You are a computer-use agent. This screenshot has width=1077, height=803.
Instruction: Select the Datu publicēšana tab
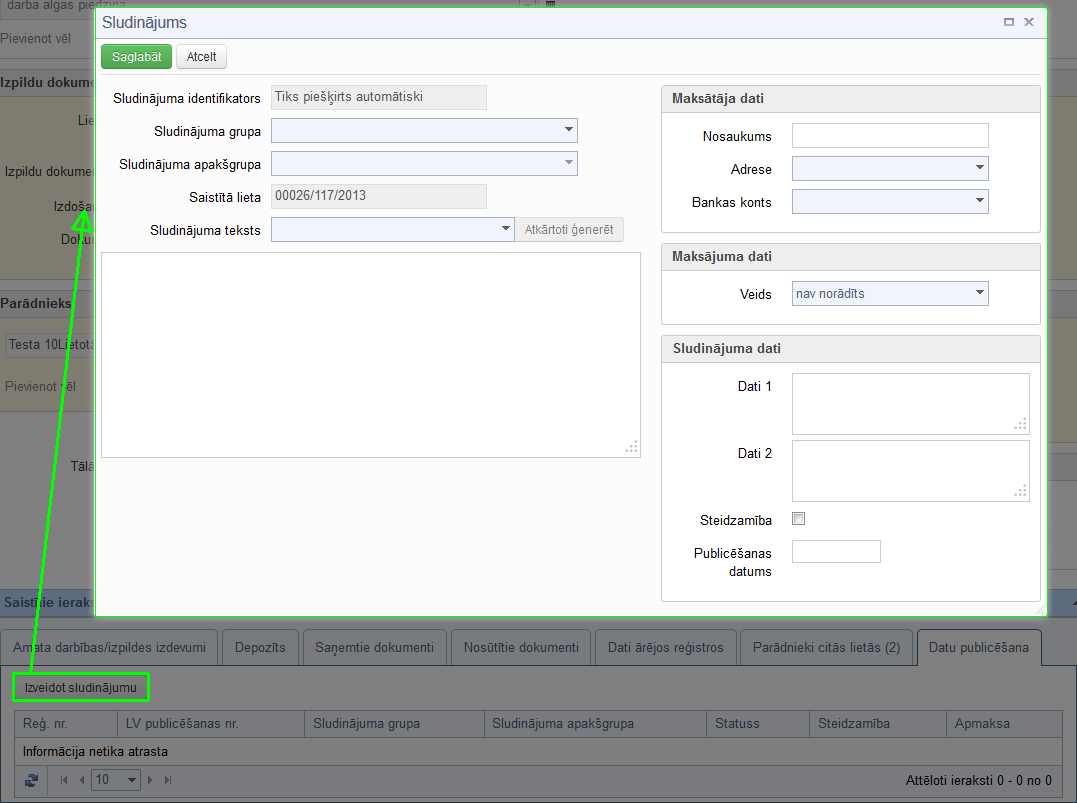(979, 648)
